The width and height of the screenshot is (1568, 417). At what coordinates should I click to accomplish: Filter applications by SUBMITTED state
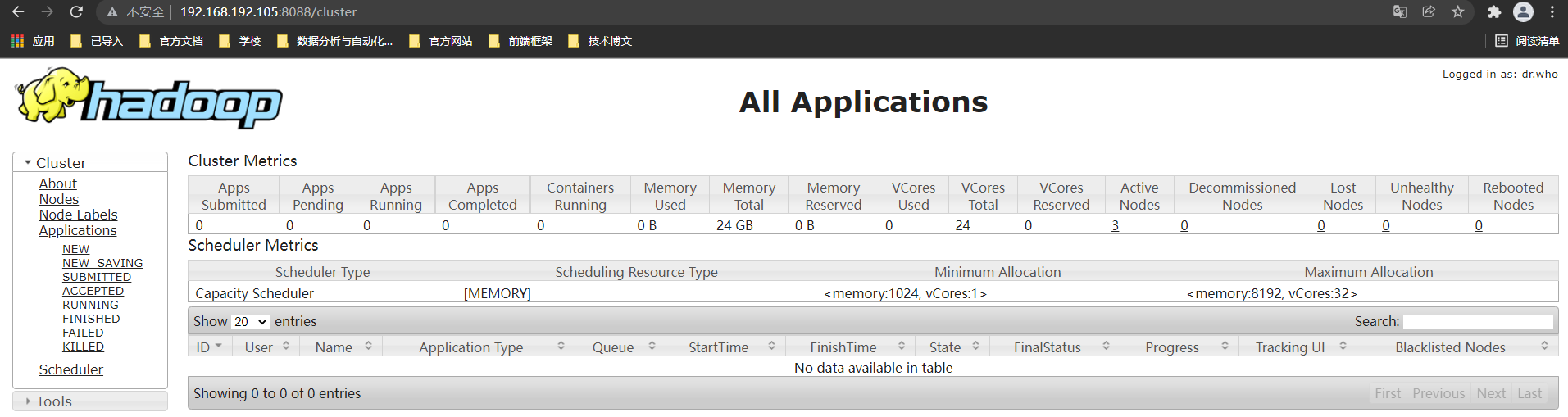pos(97,277)
